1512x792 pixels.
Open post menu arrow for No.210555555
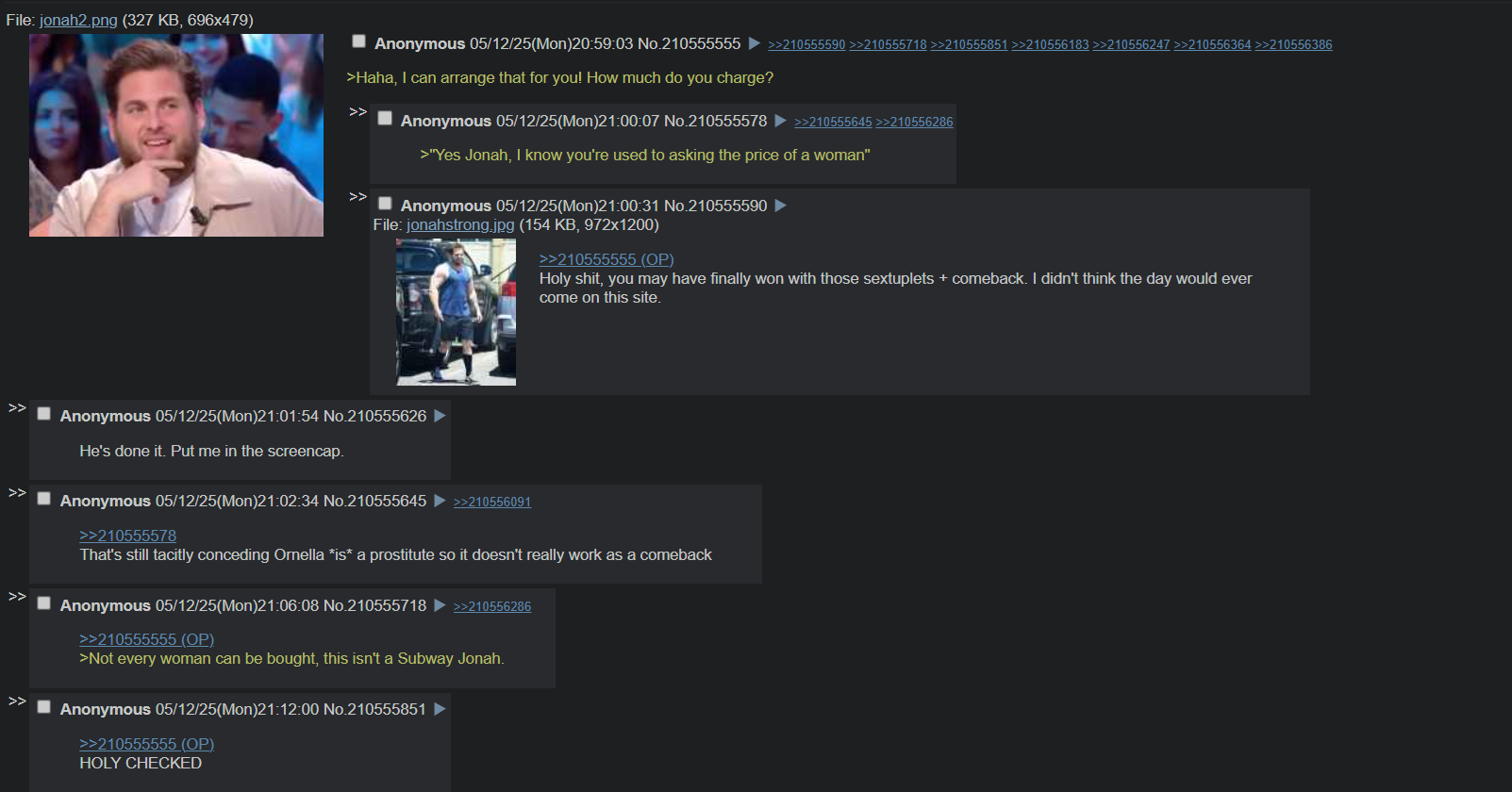click(755, 43)
